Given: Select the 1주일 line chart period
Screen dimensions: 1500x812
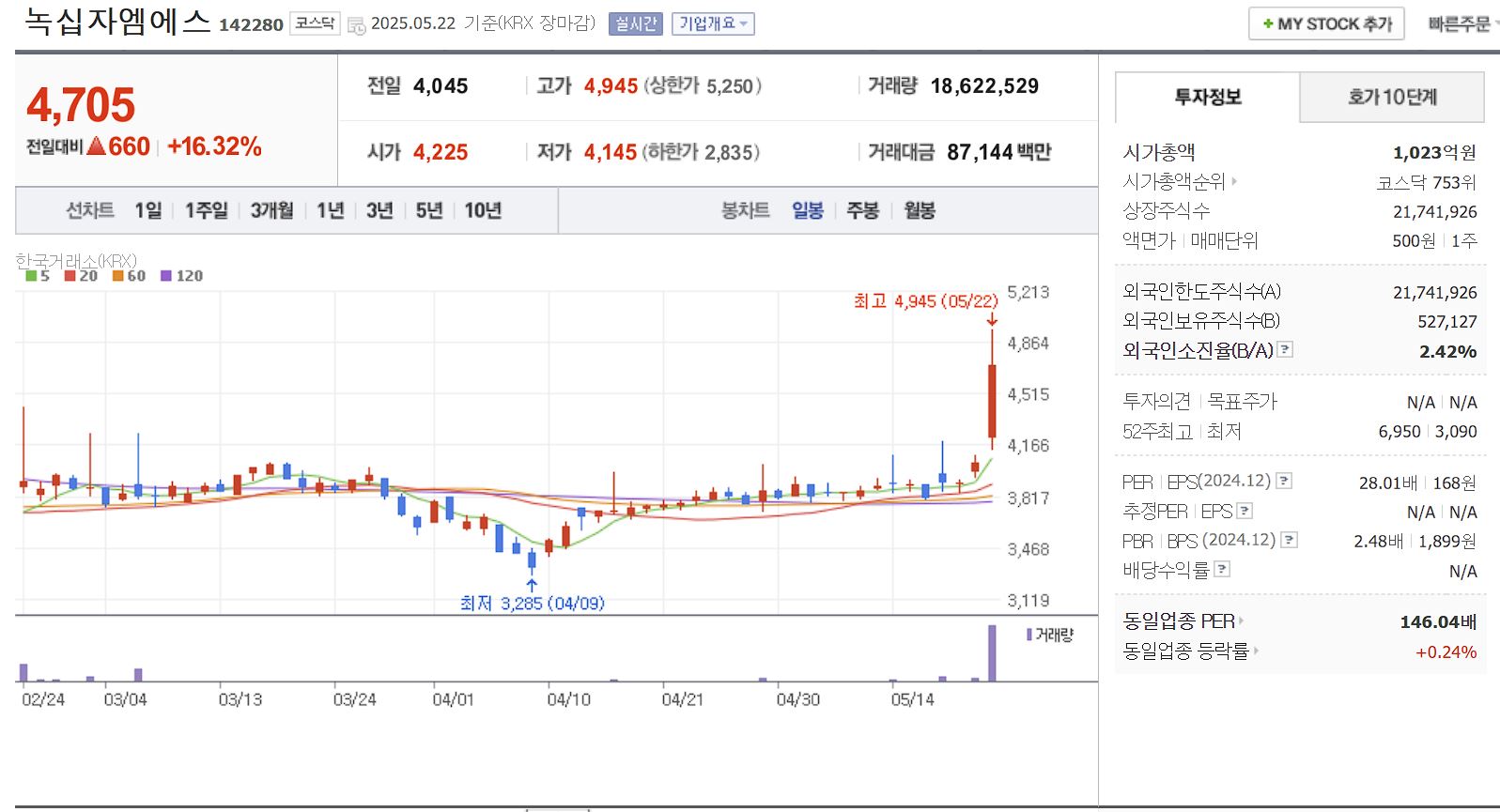Looking at the screenshot, I should [206, 210].
